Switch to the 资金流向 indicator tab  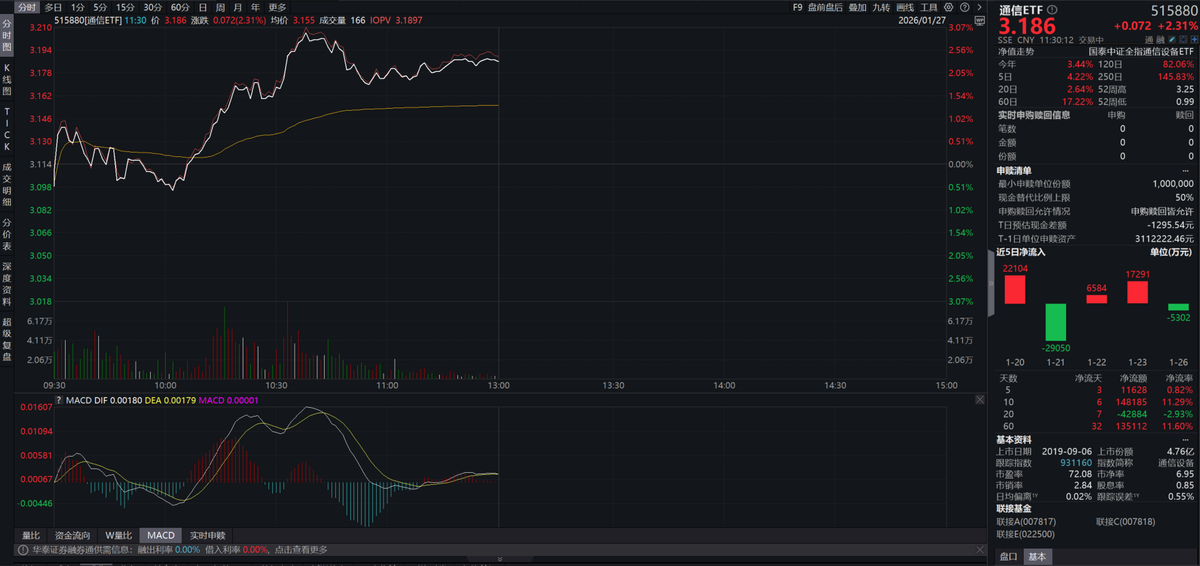(73, 535)
